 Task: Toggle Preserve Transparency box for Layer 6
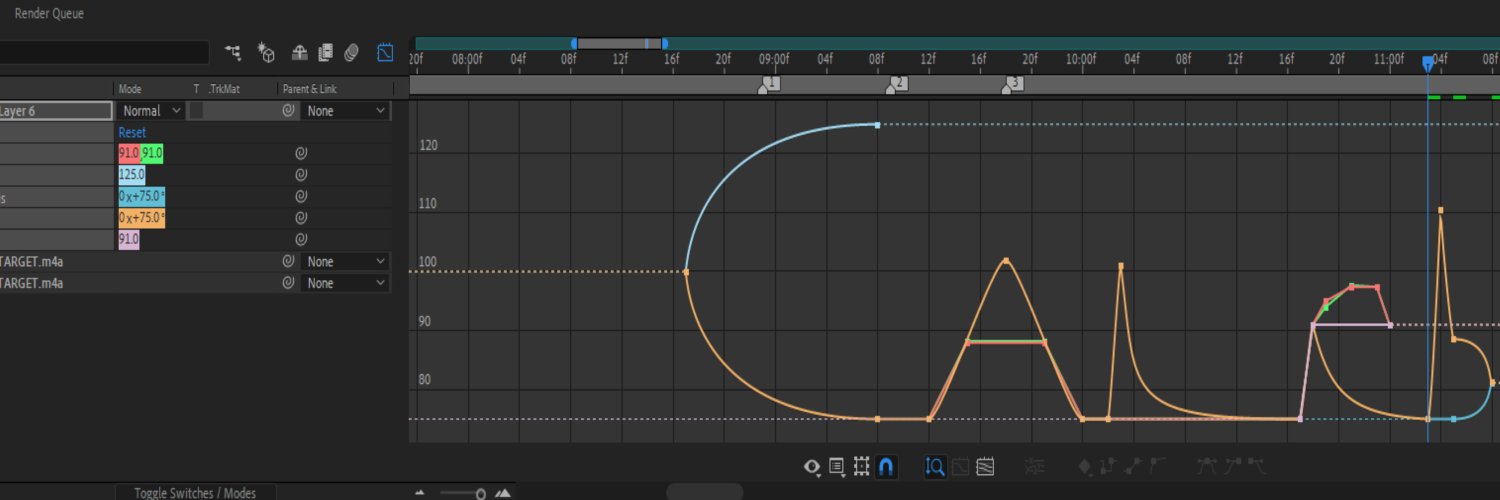[x=196, y=111]
